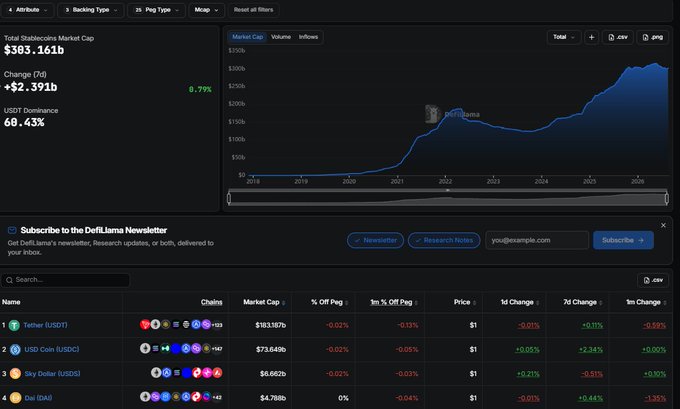This screenshot has width=680, height=409.
Task: Open the Peg Type filter dropdown
Action: tap(157, 10)
